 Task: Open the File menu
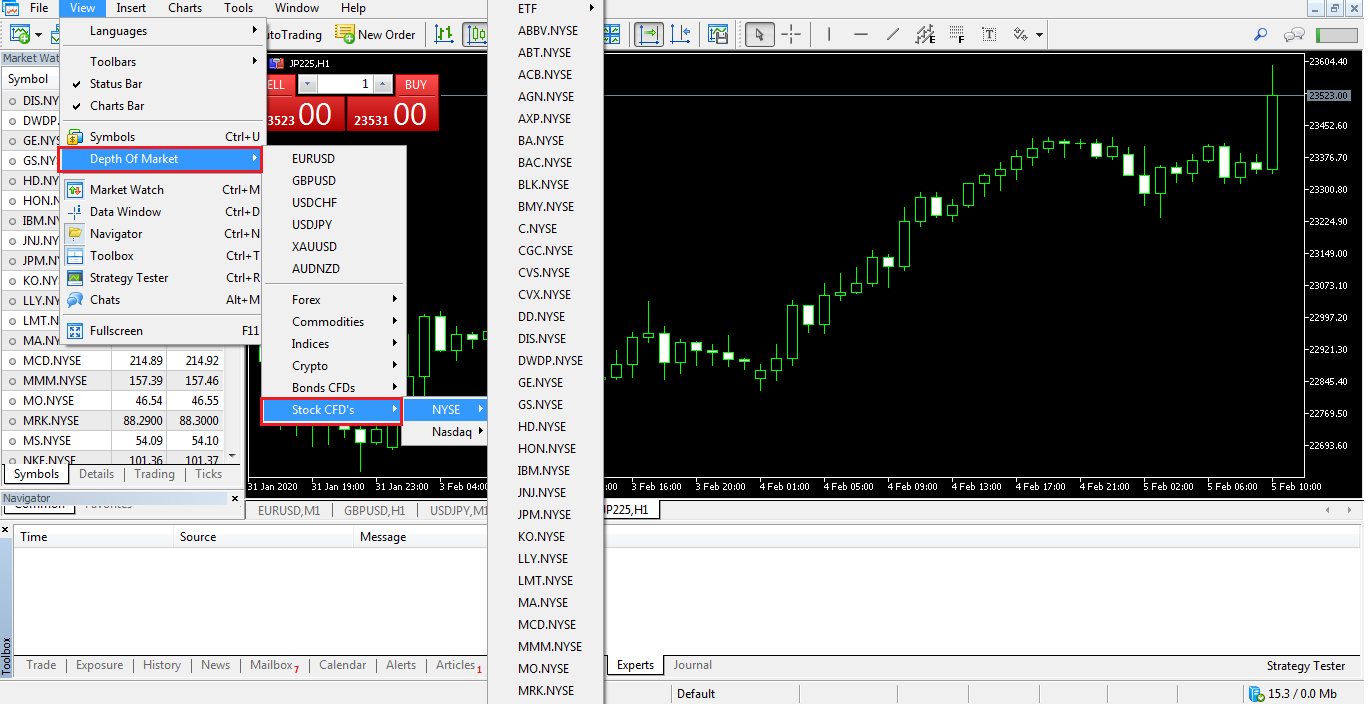(x=39, y=8)
